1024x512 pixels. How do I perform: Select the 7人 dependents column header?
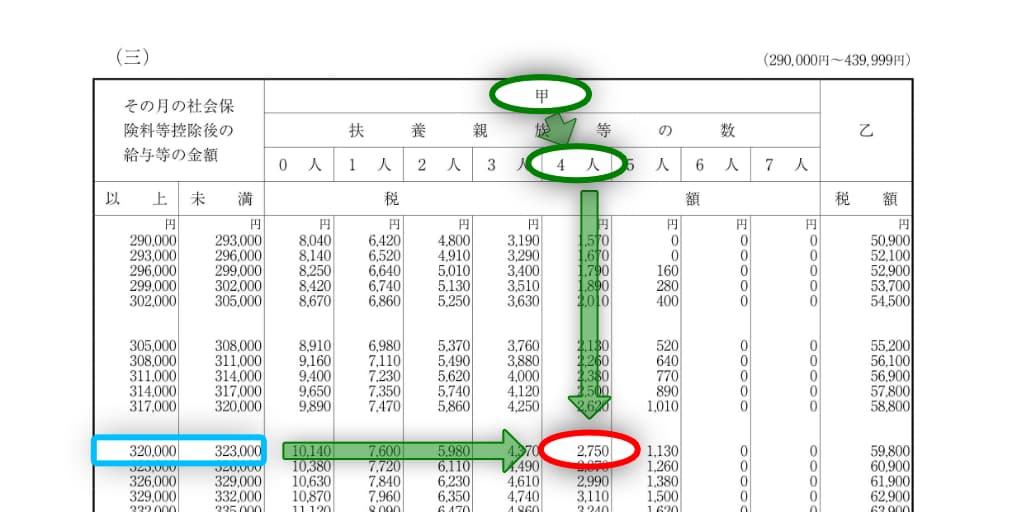[x=786, y=165]
